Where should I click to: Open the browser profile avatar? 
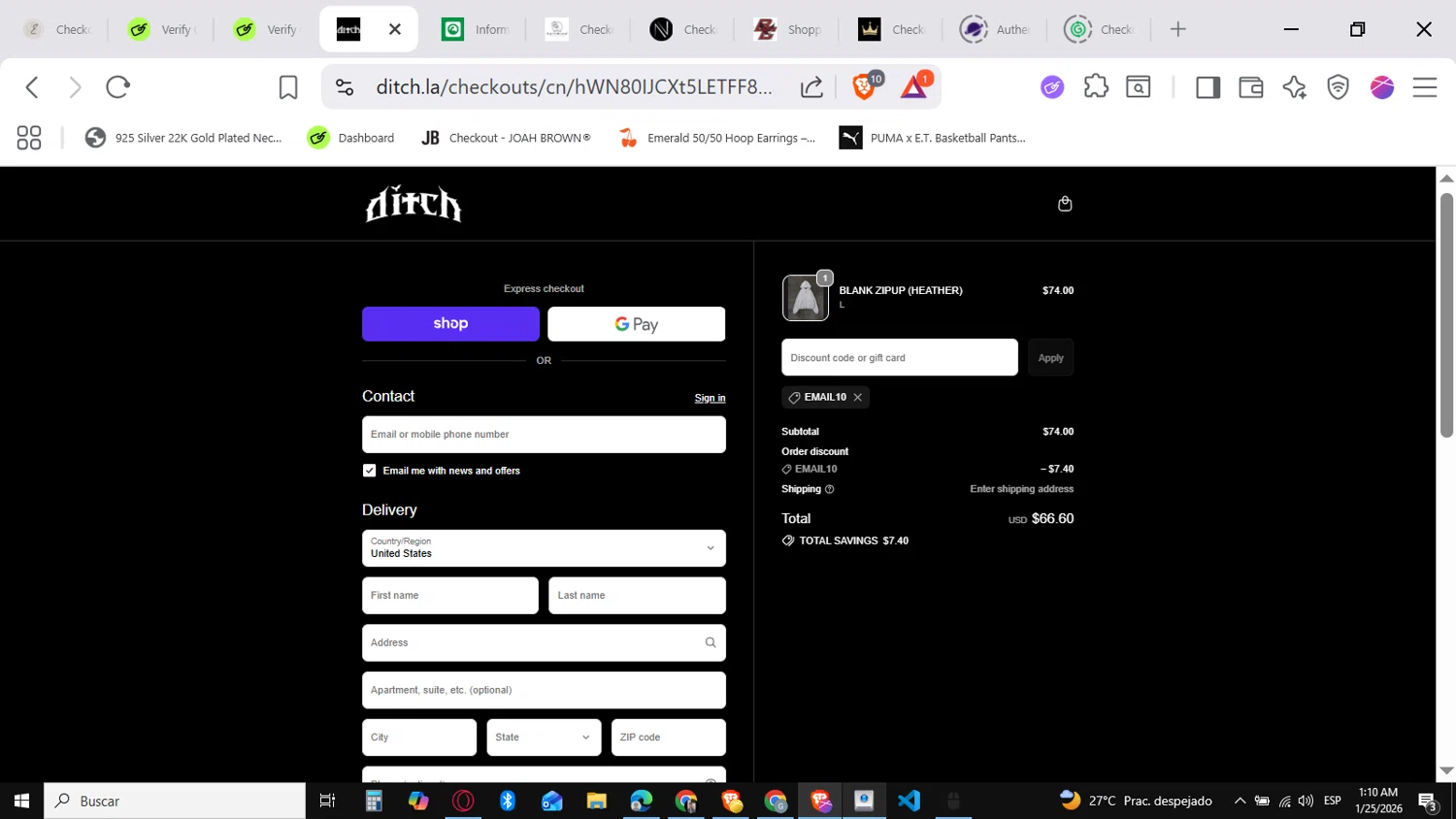tap(1382, 87)
